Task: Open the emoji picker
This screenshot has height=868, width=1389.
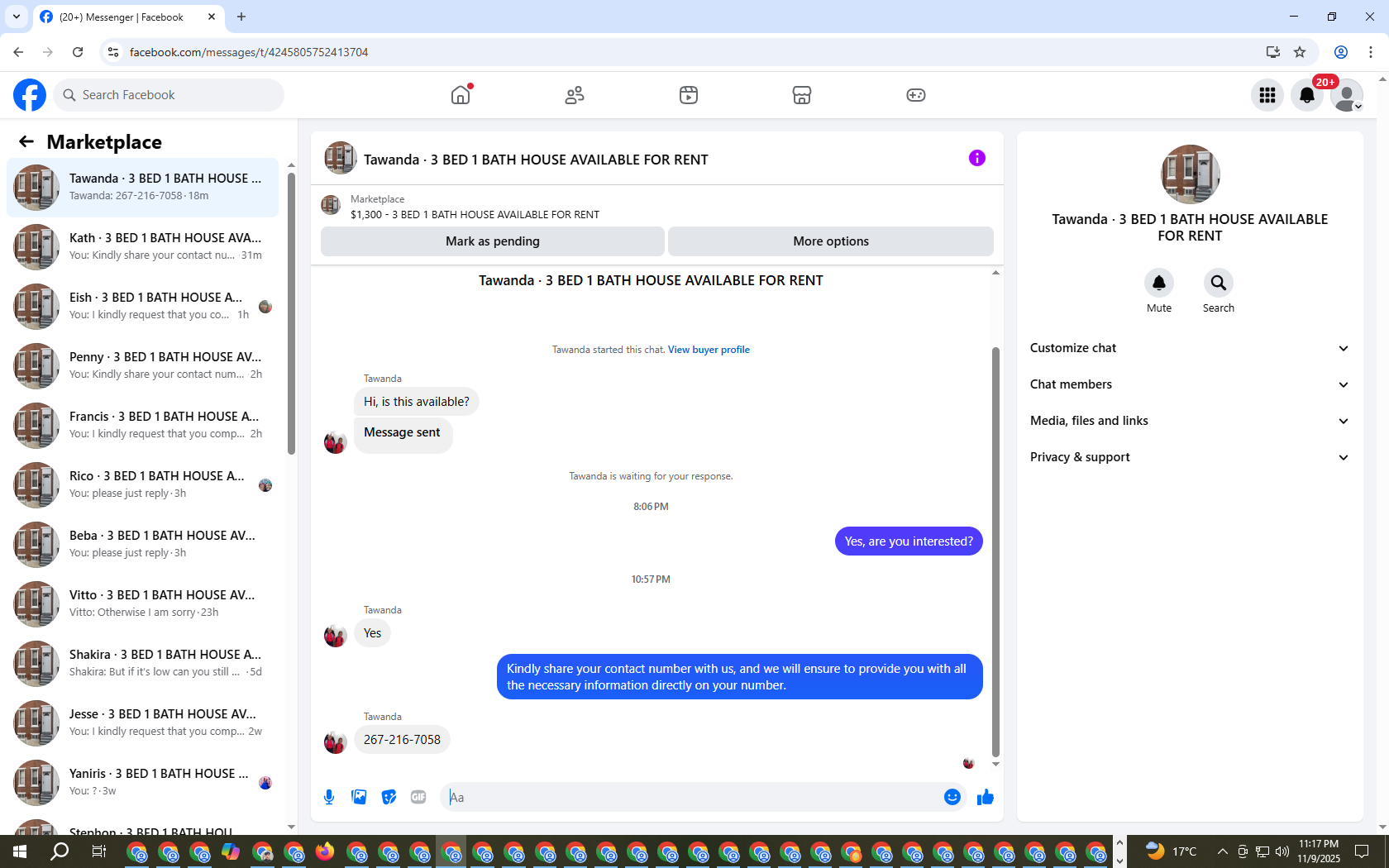Action: (952, 797)
